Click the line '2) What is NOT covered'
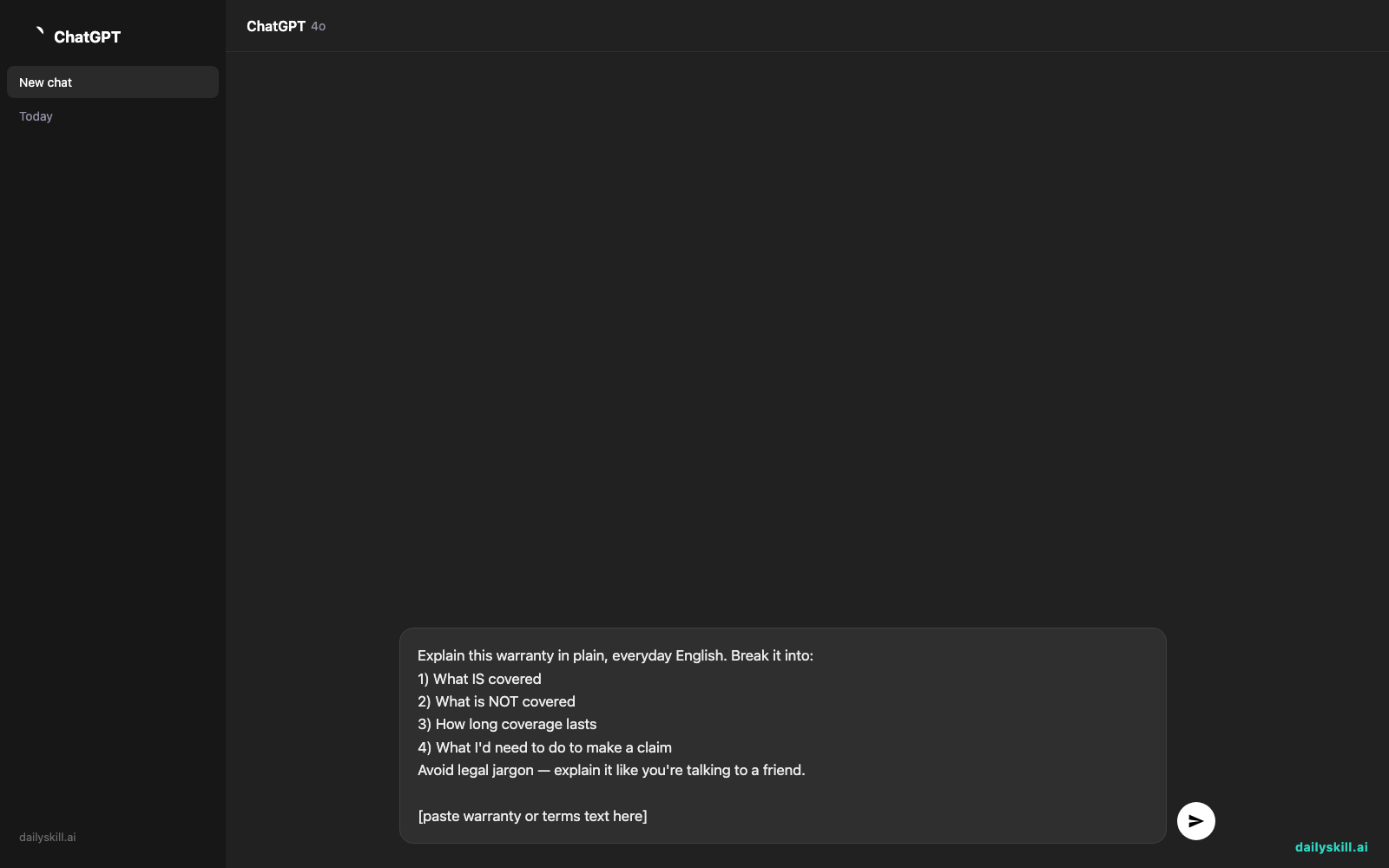The width and height of the screenshot is (1389, 868). tap(497, 701)
